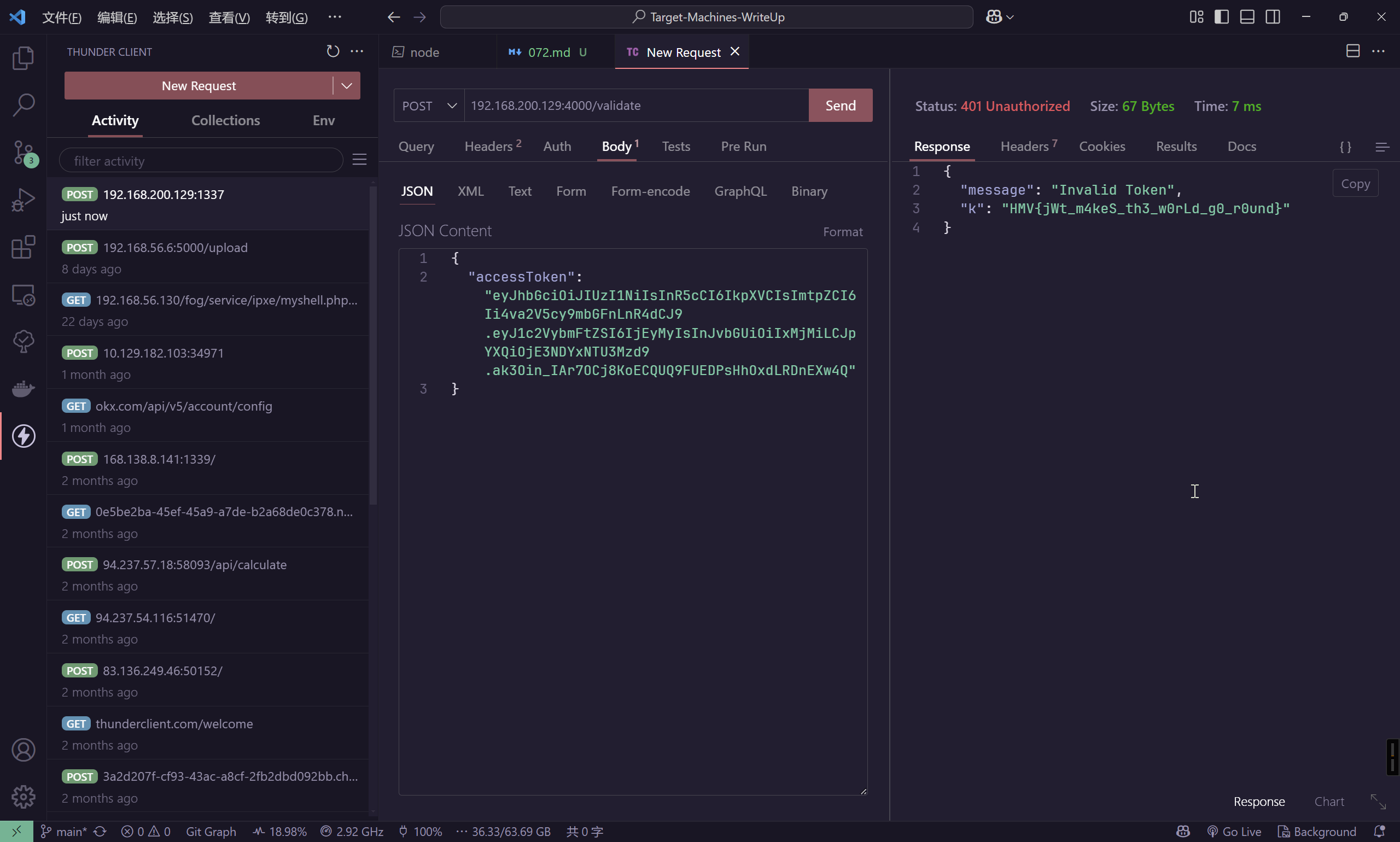The image size is (1400, 842).
Task: Split the editor layout icon
Action: [x=1353, y=51]
